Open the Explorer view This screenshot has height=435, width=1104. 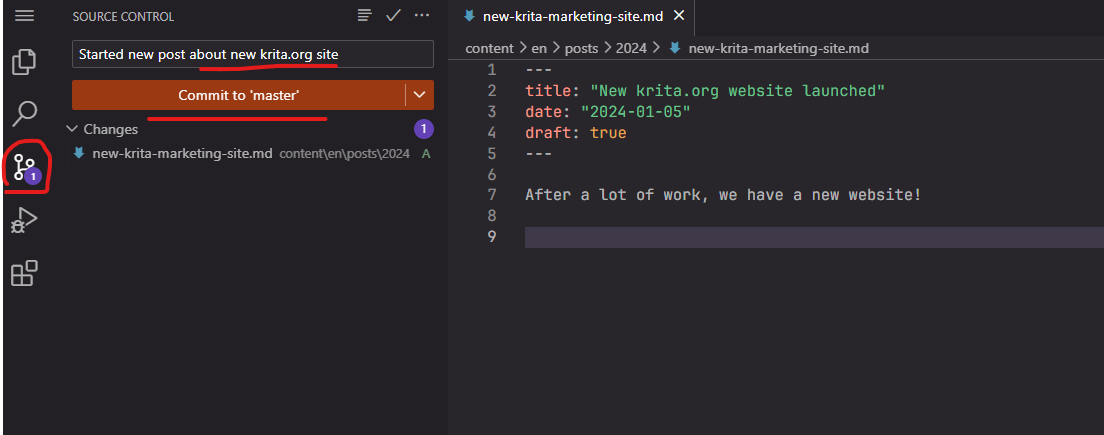click(25, 62)
